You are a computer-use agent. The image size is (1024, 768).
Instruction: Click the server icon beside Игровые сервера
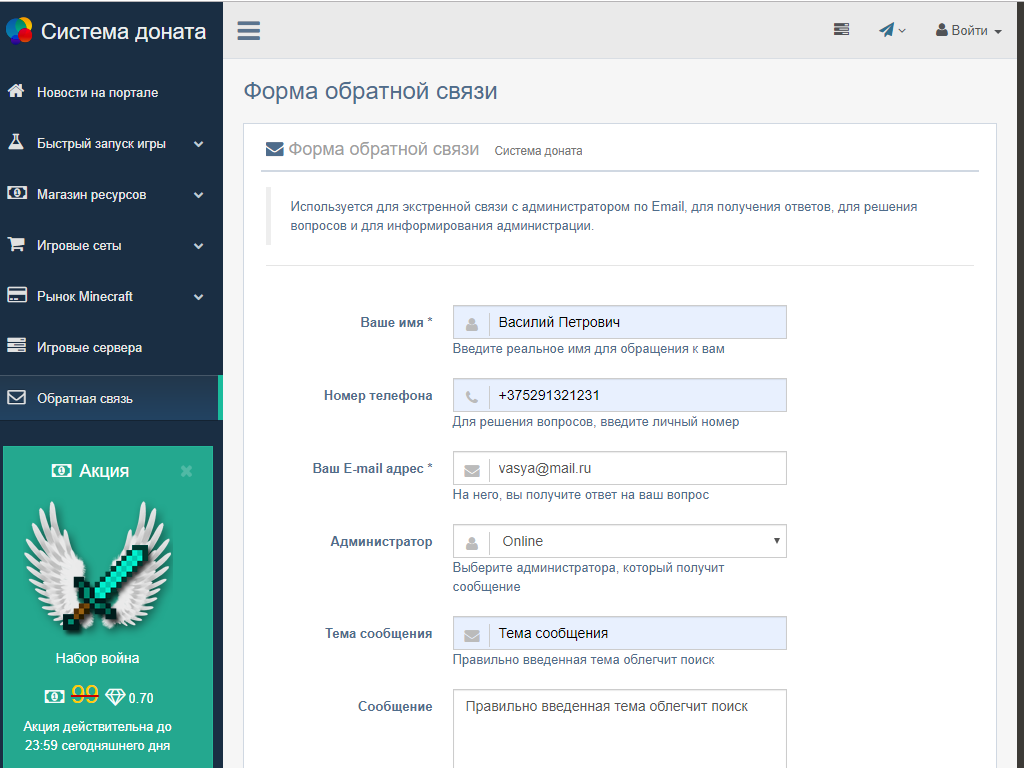click(16, 346)
